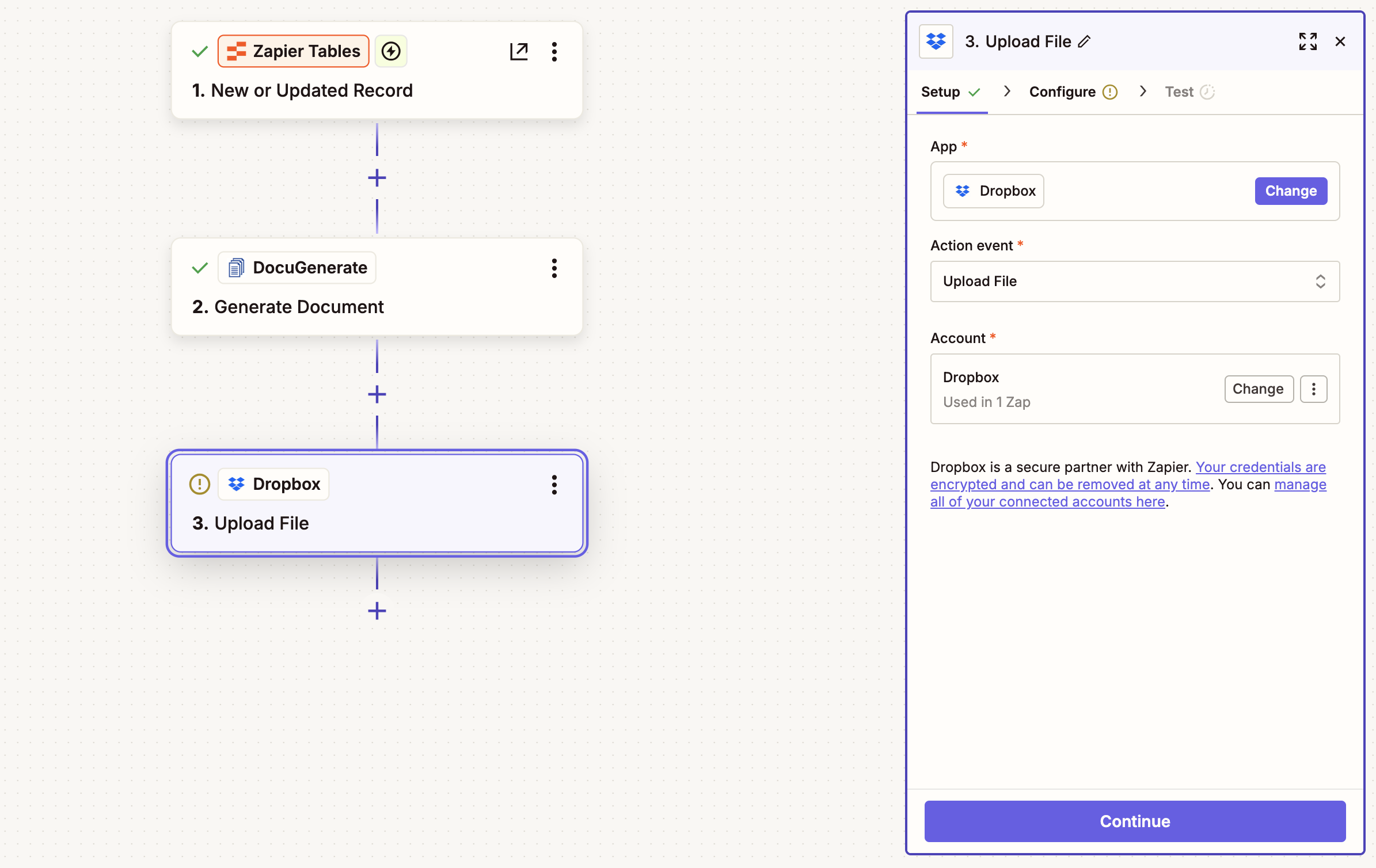Expand the step editor panel to fullscreen
The width and height of the screenshot is (1376, 868).
tap(1308, 41)
